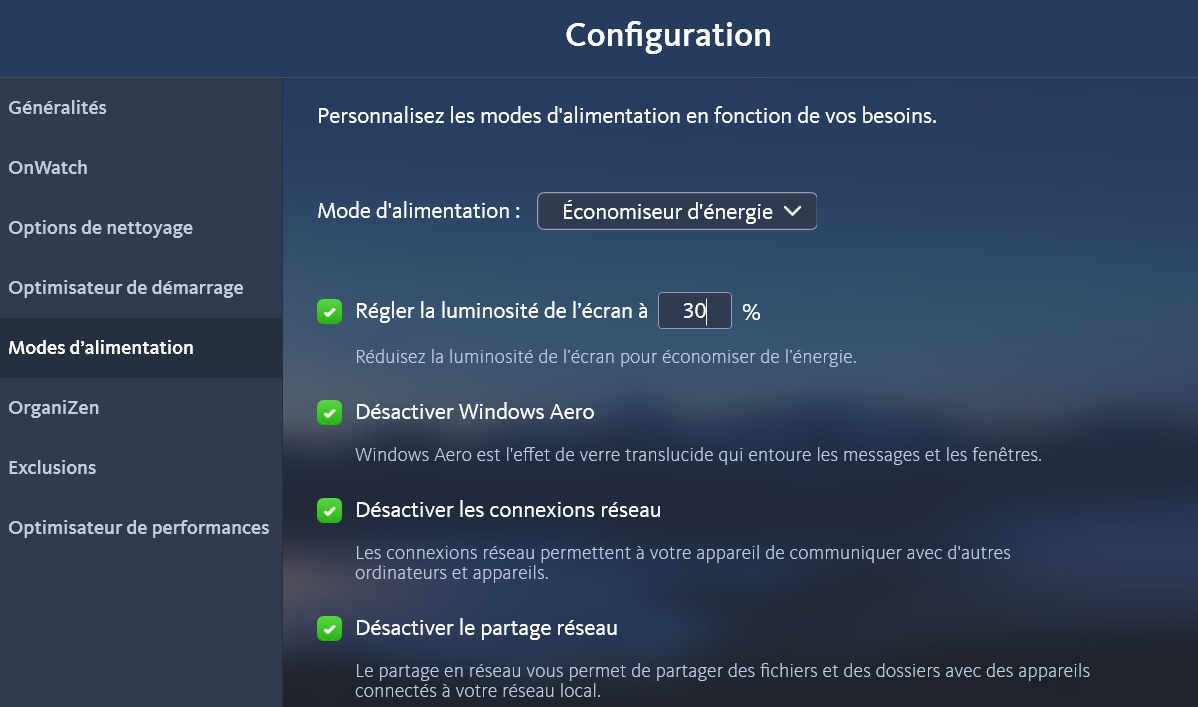Click the brightness percentage input field
1198x707 pixels.
(x=694, y=311)
